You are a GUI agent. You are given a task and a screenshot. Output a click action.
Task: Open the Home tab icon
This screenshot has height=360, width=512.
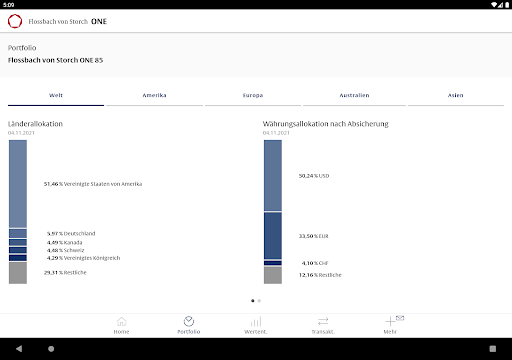tap(122, 321)
